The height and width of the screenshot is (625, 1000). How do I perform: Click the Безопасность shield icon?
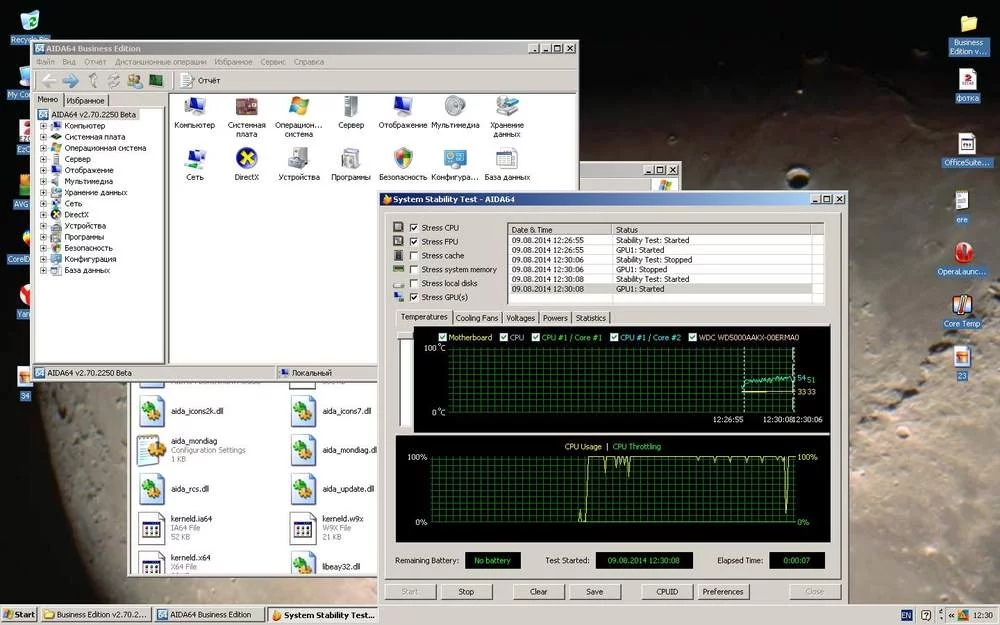(403, 159)
